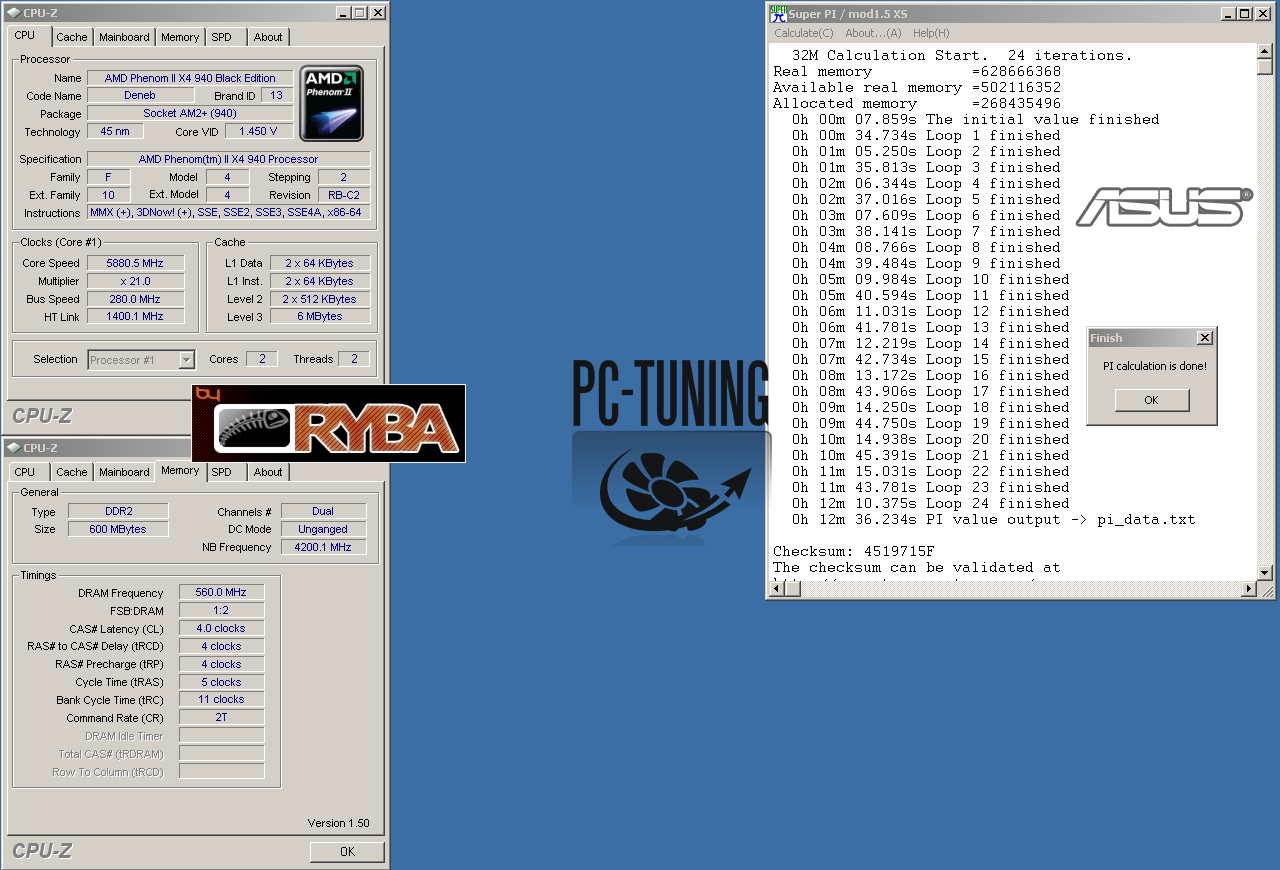Click the CPU-Z title bar icon of bottom window

(13, 448)
